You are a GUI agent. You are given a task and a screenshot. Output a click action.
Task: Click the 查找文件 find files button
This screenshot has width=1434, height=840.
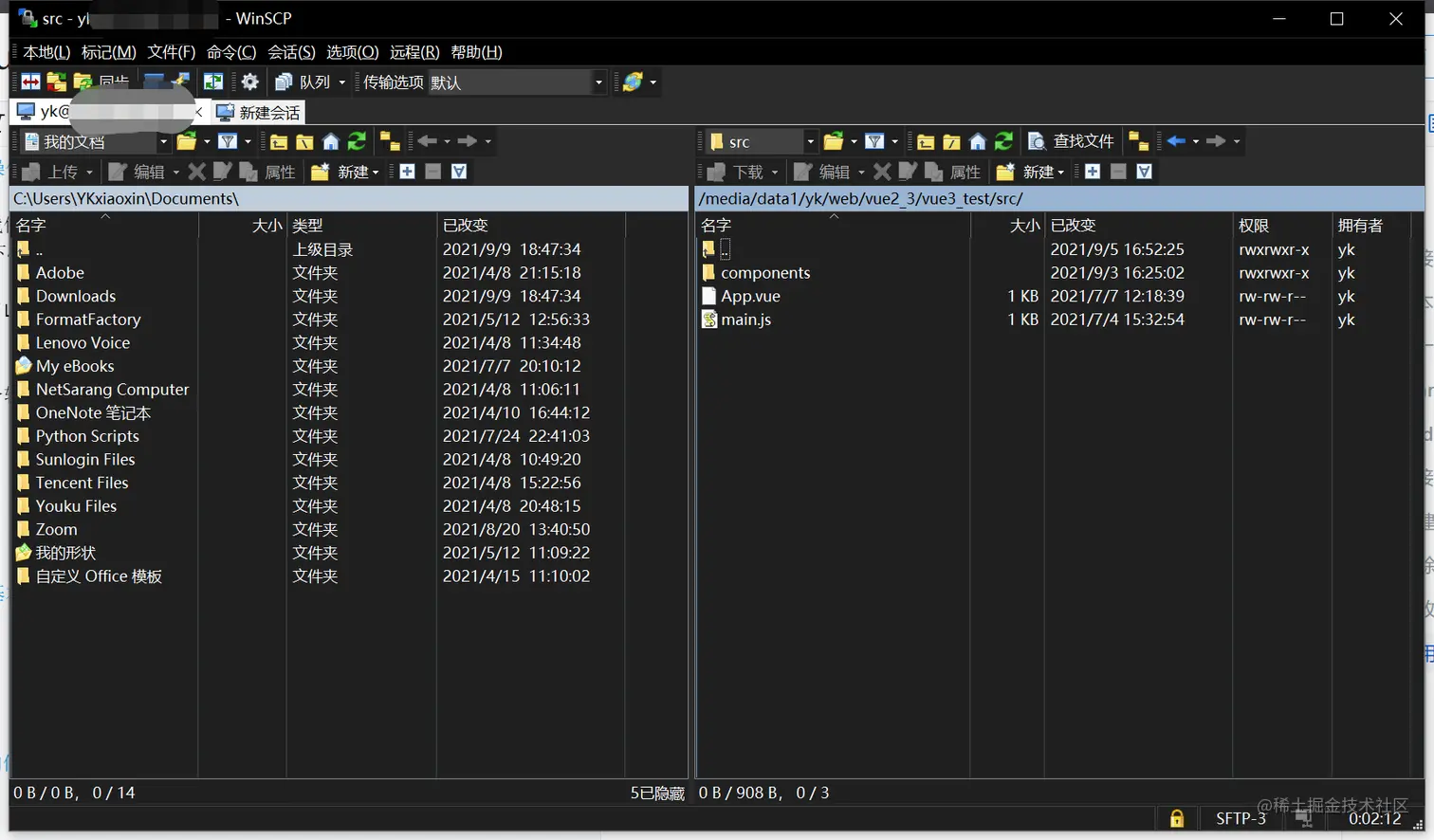pos(1071,141)
